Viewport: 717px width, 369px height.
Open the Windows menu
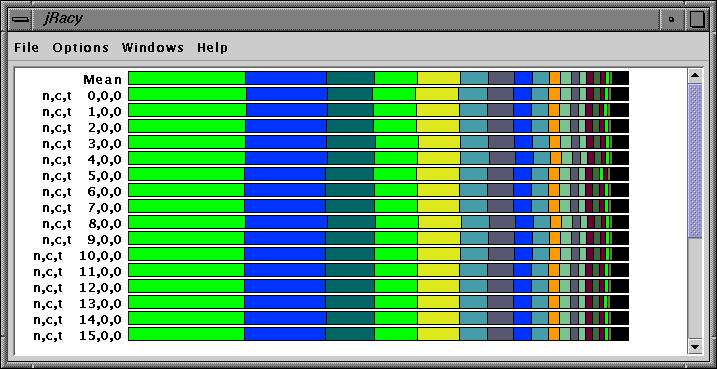[153, 48]
